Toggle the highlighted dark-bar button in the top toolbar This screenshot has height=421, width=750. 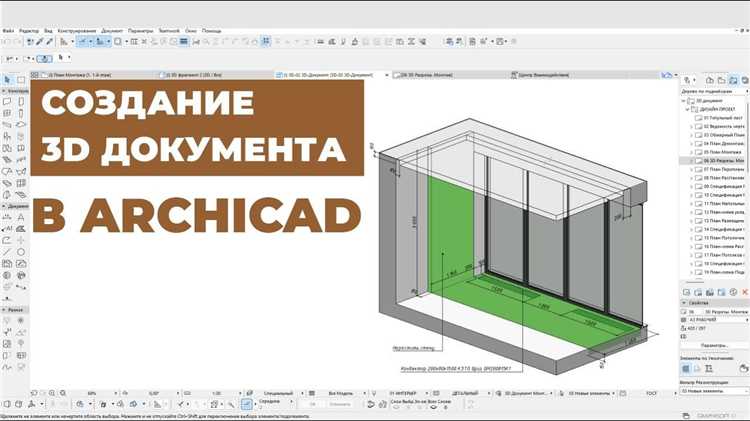click(184, 42)
